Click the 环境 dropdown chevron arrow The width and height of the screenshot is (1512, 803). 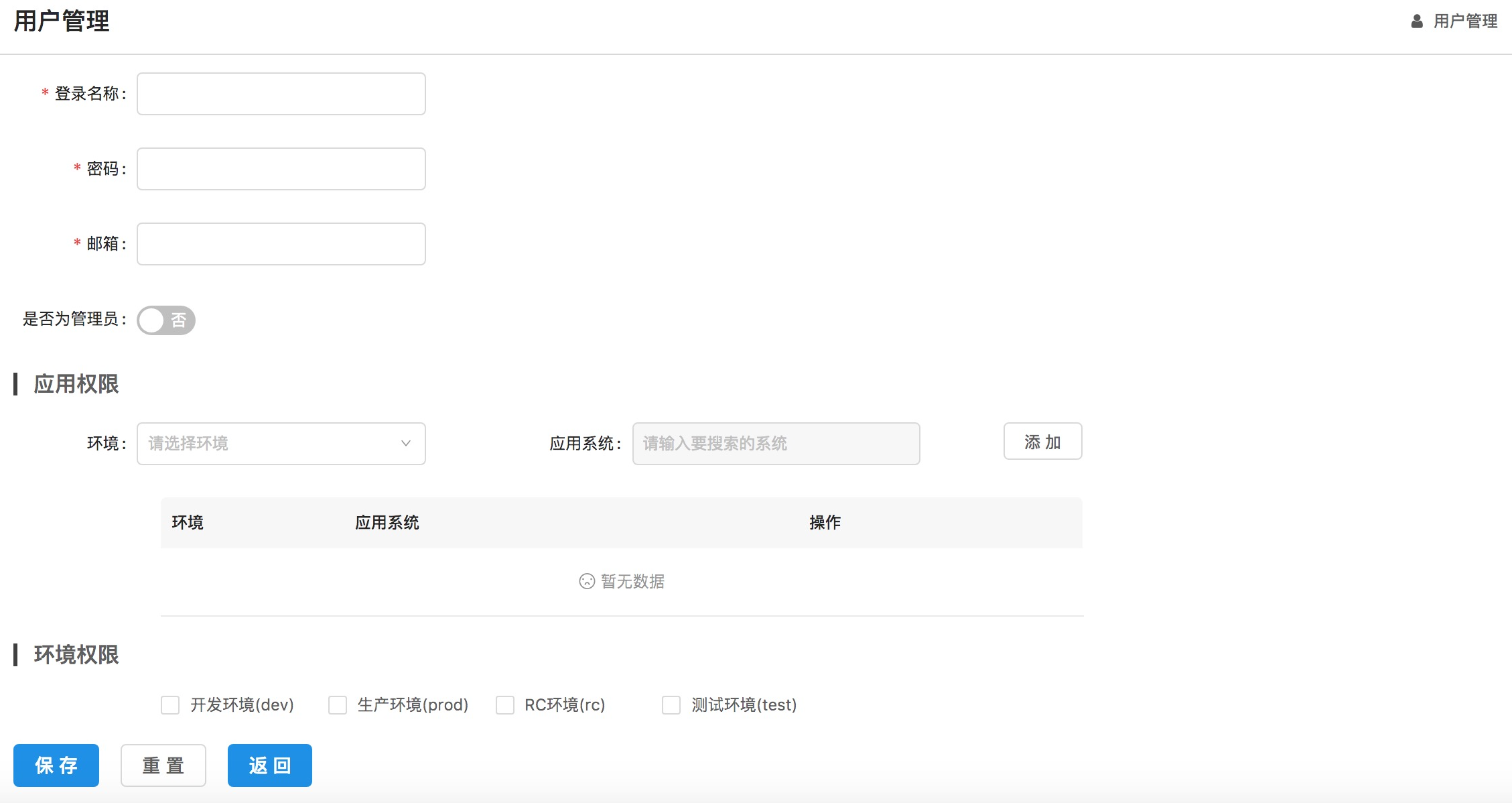click(405, 443)
